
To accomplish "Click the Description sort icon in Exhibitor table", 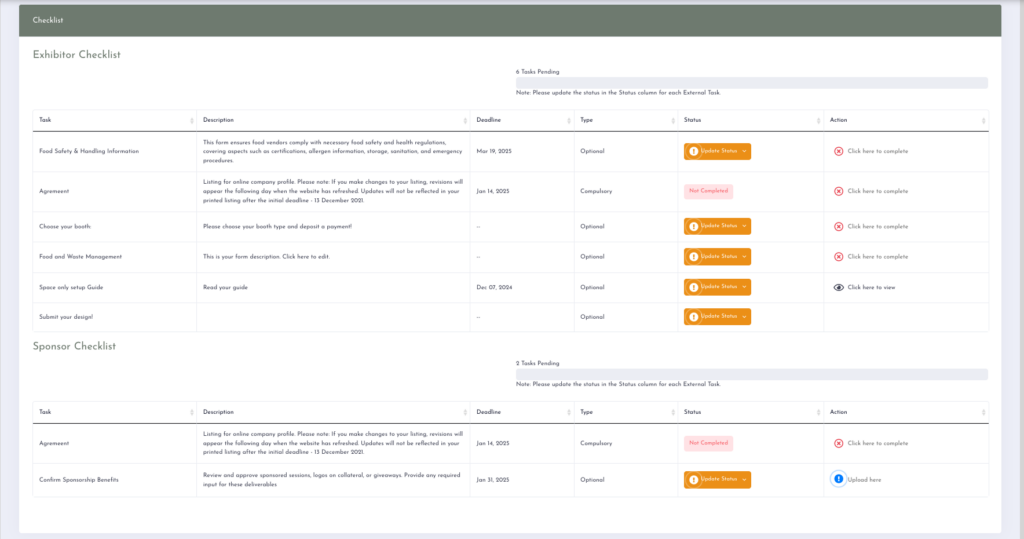I will coord(465,121).
